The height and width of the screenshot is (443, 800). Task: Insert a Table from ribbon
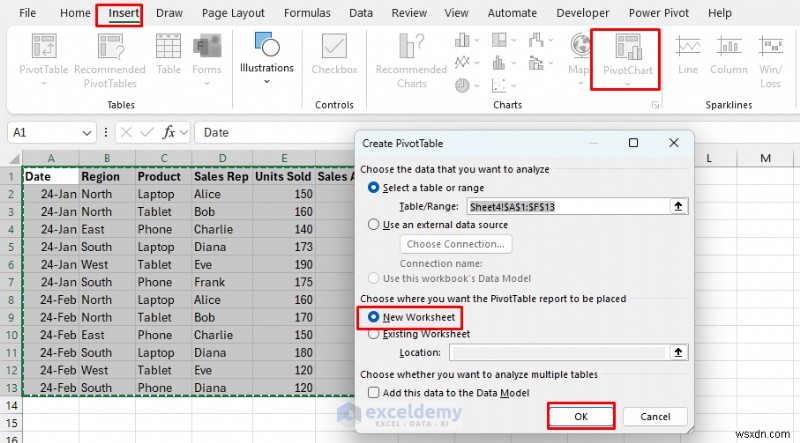pyautogui.click(x=168, y=54)
